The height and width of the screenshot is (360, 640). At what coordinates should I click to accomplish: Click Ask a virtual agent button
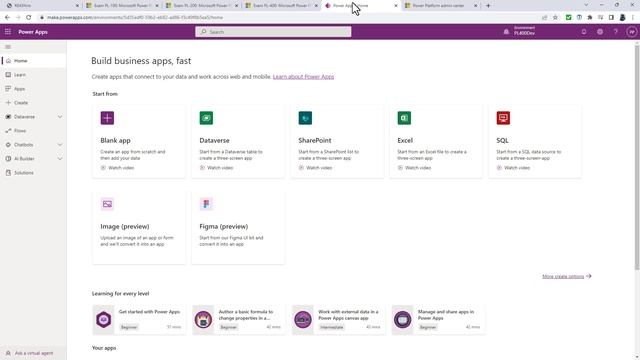33,353
